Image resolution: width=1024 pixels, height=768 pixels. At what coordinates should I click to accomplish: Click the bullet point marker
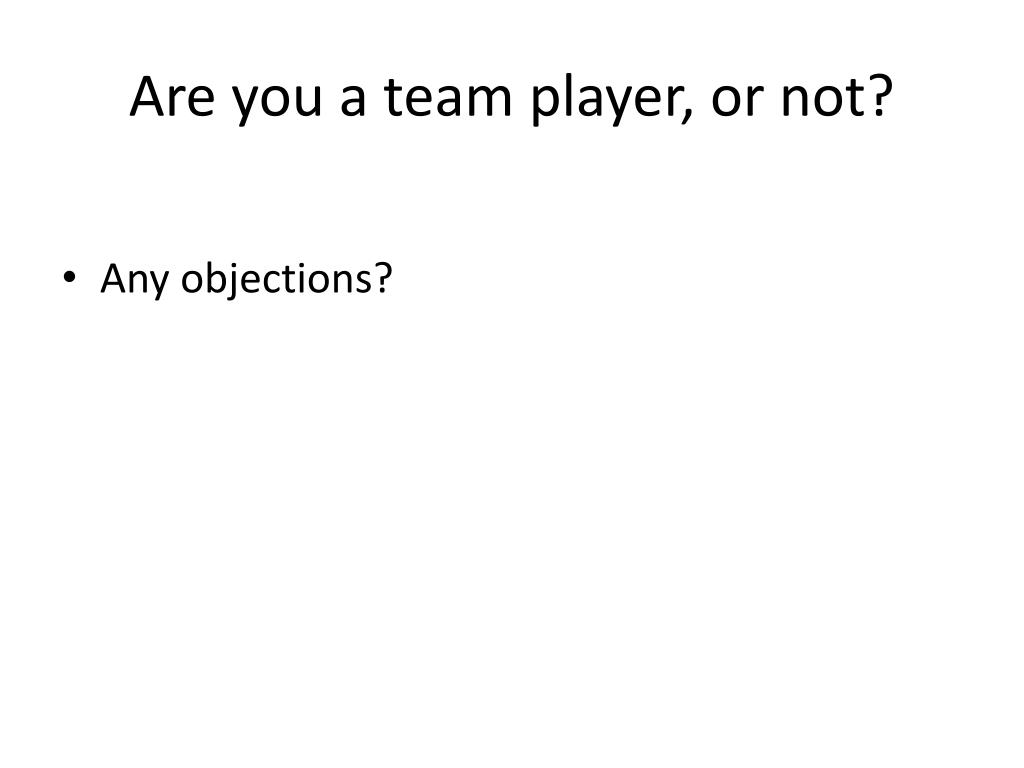click(x=69, y=278)
